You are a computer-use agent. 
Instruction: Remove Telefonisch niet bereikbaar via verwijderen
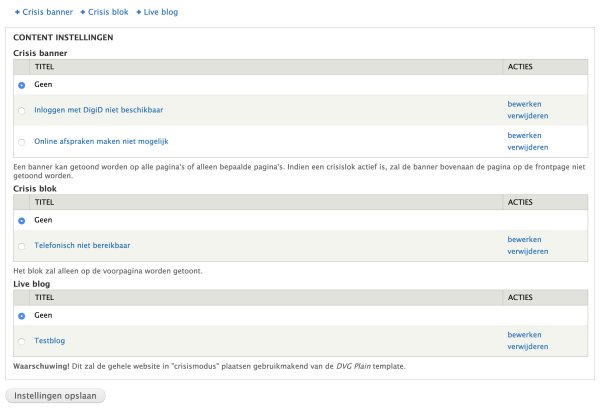tap(528, 251)
